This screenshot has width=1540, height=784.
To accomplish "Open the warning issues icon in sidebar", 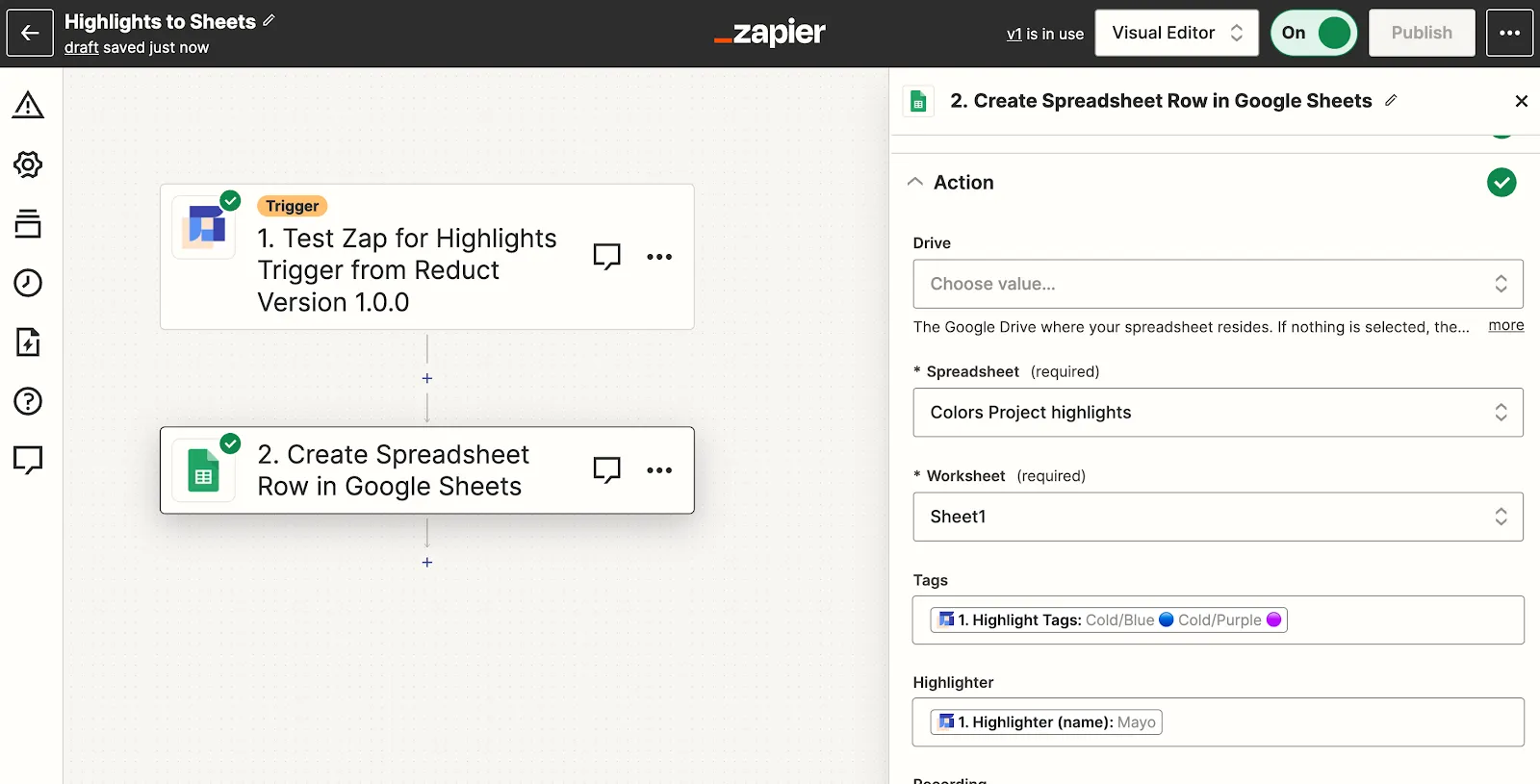I will click(28, 105).
